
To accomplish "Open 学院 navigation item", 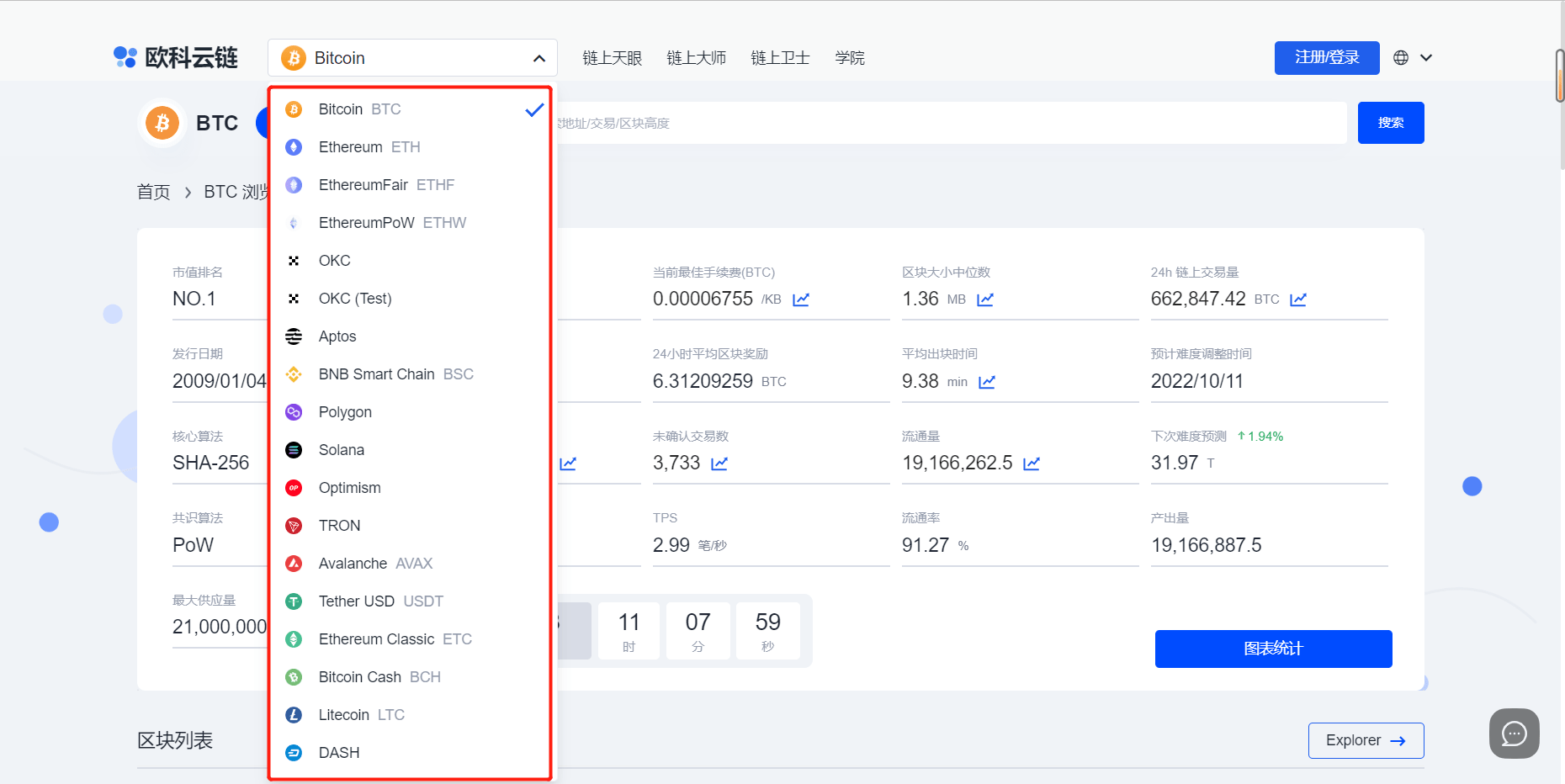I will [x=850, y=58].
